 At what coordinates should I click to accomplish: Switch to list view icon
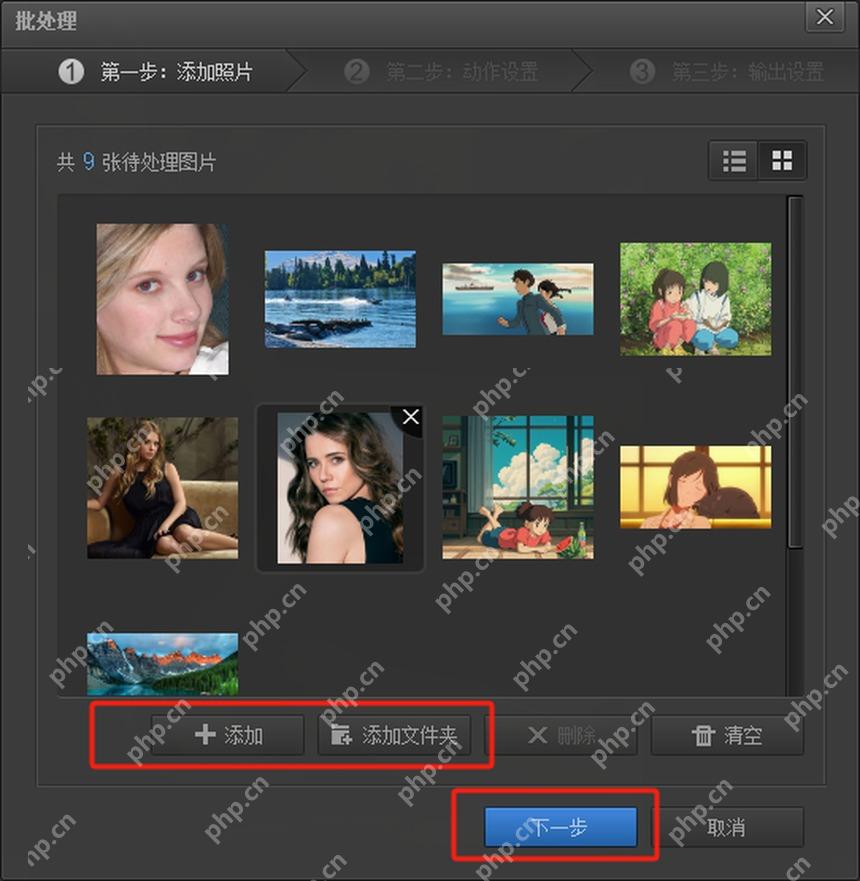[x=734, y=161]
